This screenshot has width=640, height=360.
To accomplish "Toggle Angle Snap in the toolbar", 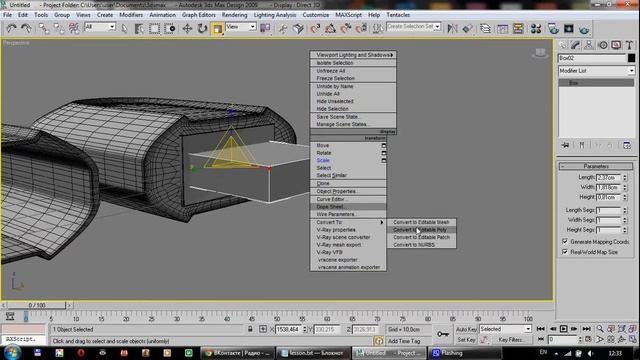I will click(x=331, y=28).
